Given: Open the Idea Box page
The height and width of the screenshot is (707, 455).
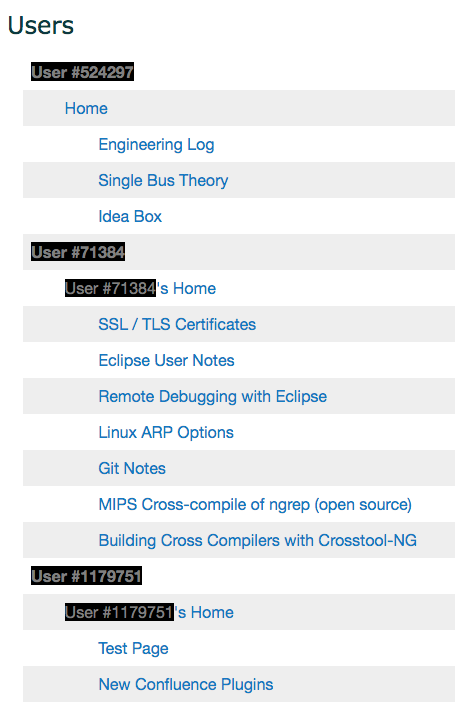Looking at the screenshot, I should pyautogui.click(x=130, y=216).
